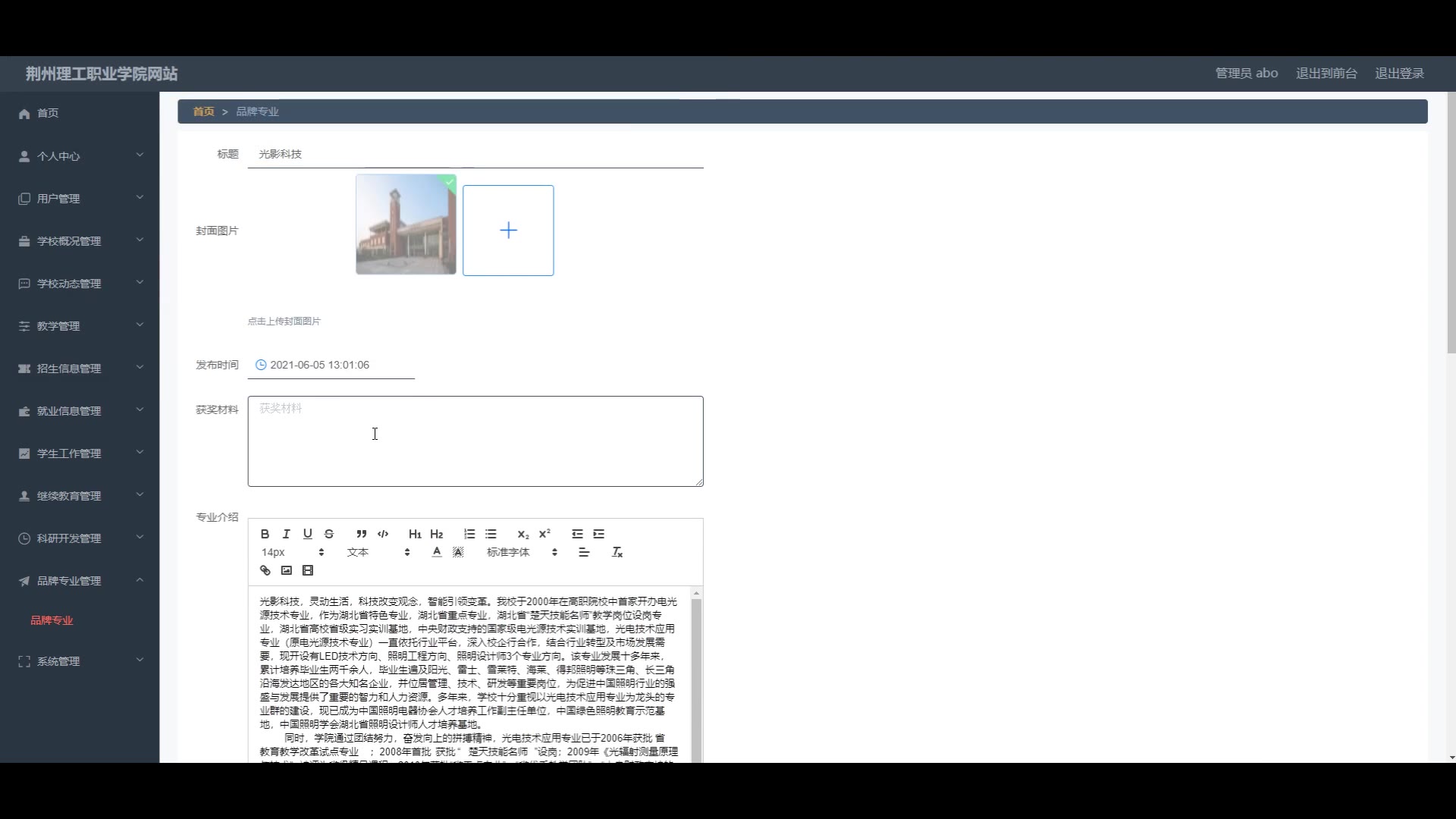1456x819 pixels.
Task: Click 退出登录 in the header
Action: (1399, 74)
